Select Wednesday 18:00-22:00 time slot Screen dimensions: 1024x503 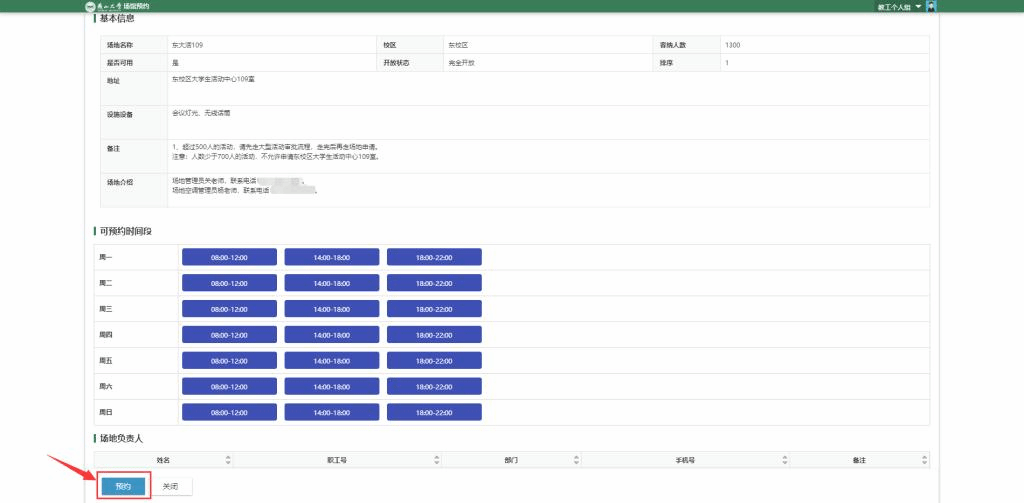point(434,309)
